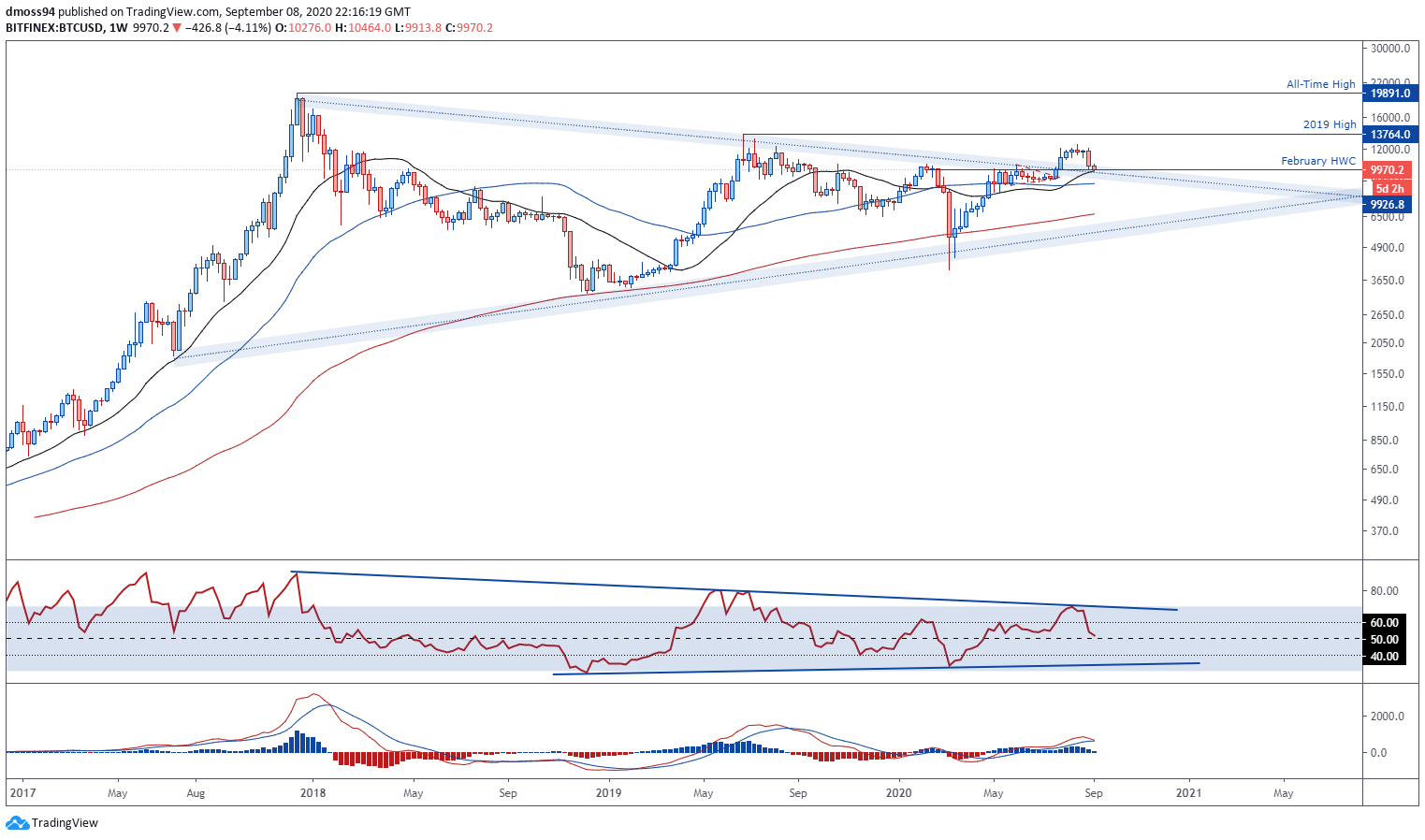Click the 2017 label on time axis
1425x840 pixels.
pyautogui.click(x=21, y=793)
